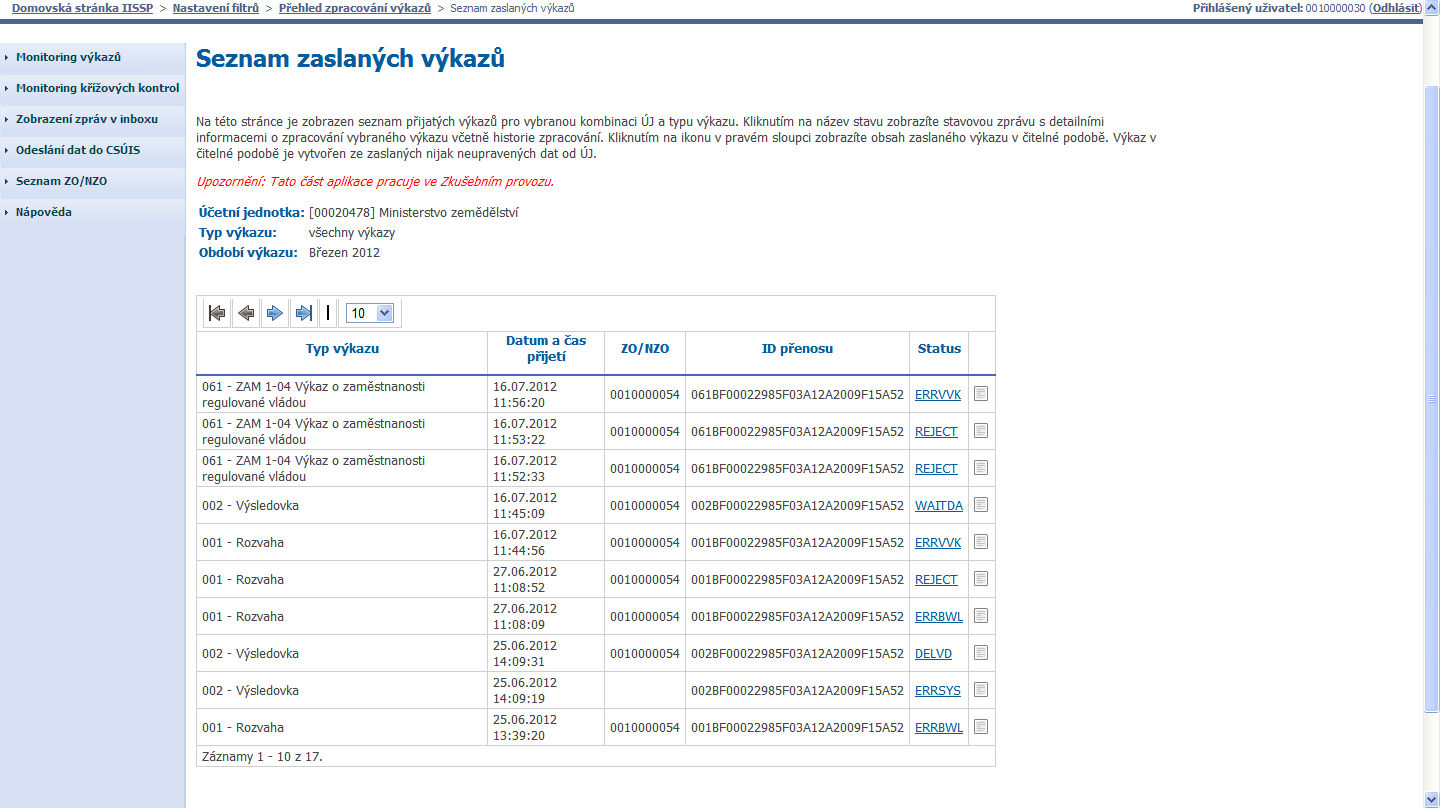Select the '25.06.2012 13:39:20' date cell
Screen dimensions: 1440x808
click(x=546, y=727)
